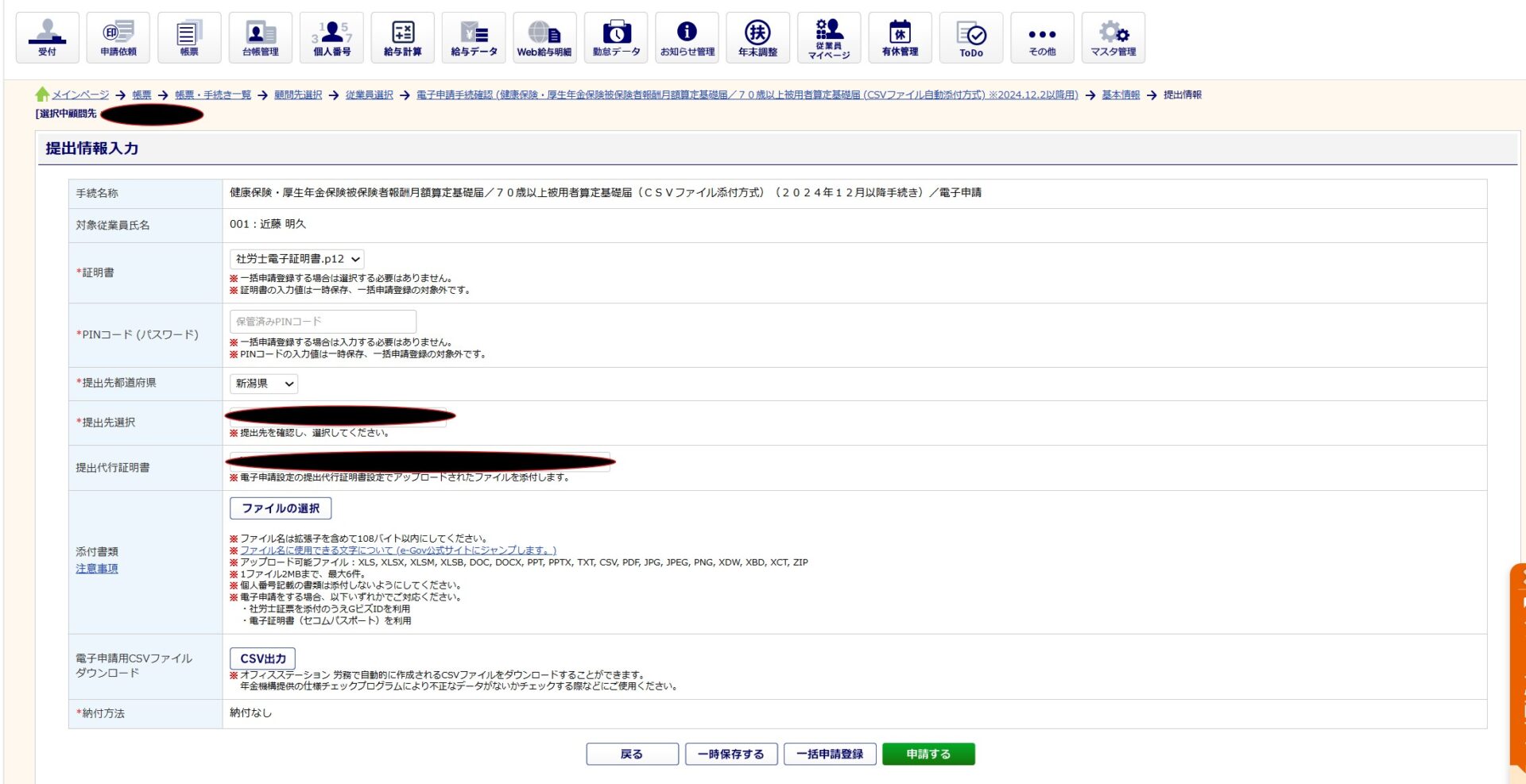Open the その他 more options icon
This screenshot has width=1526, height=784.
1042,37
